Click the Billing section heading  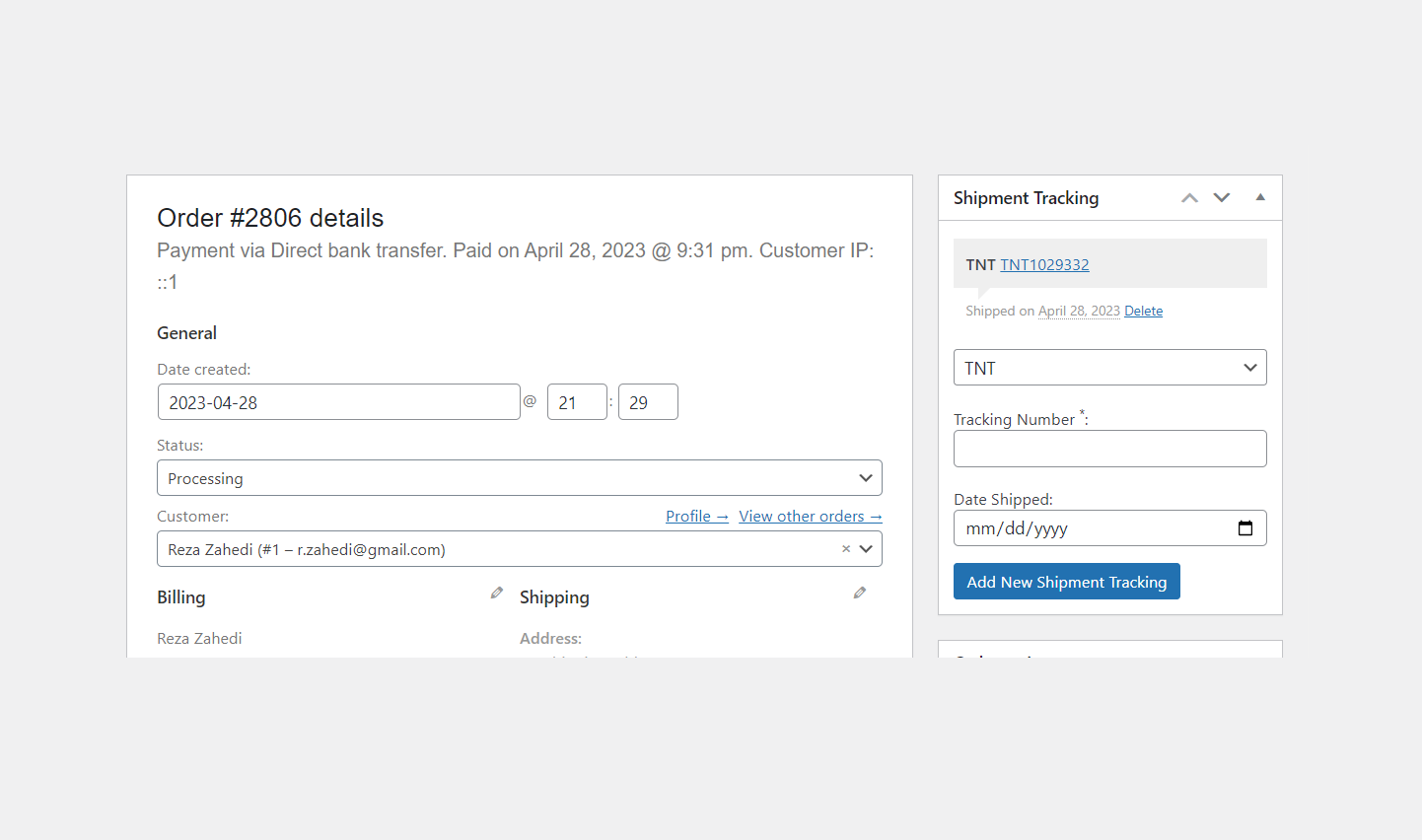click(181, 597)
